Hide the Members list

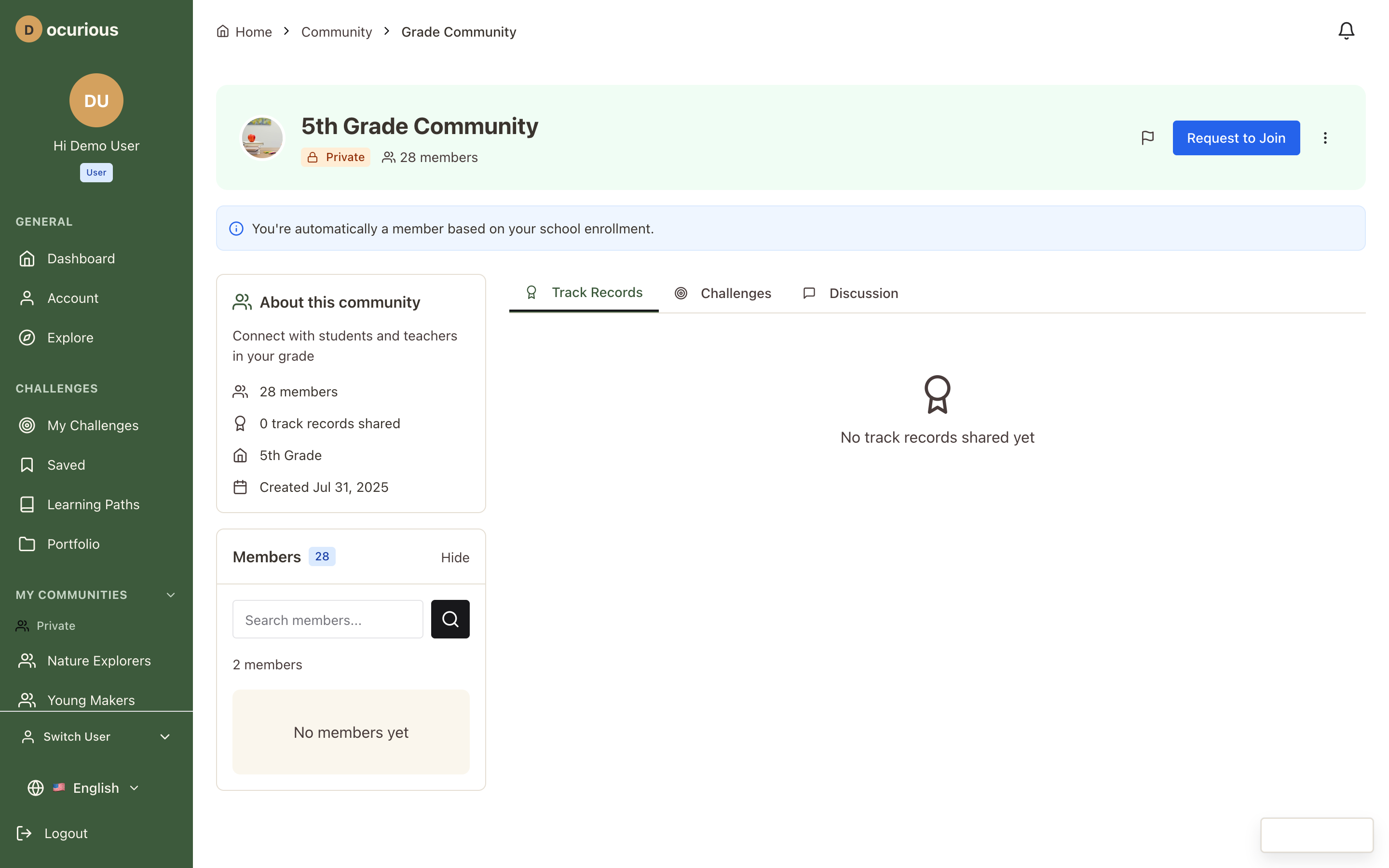[x=455, y=557]
